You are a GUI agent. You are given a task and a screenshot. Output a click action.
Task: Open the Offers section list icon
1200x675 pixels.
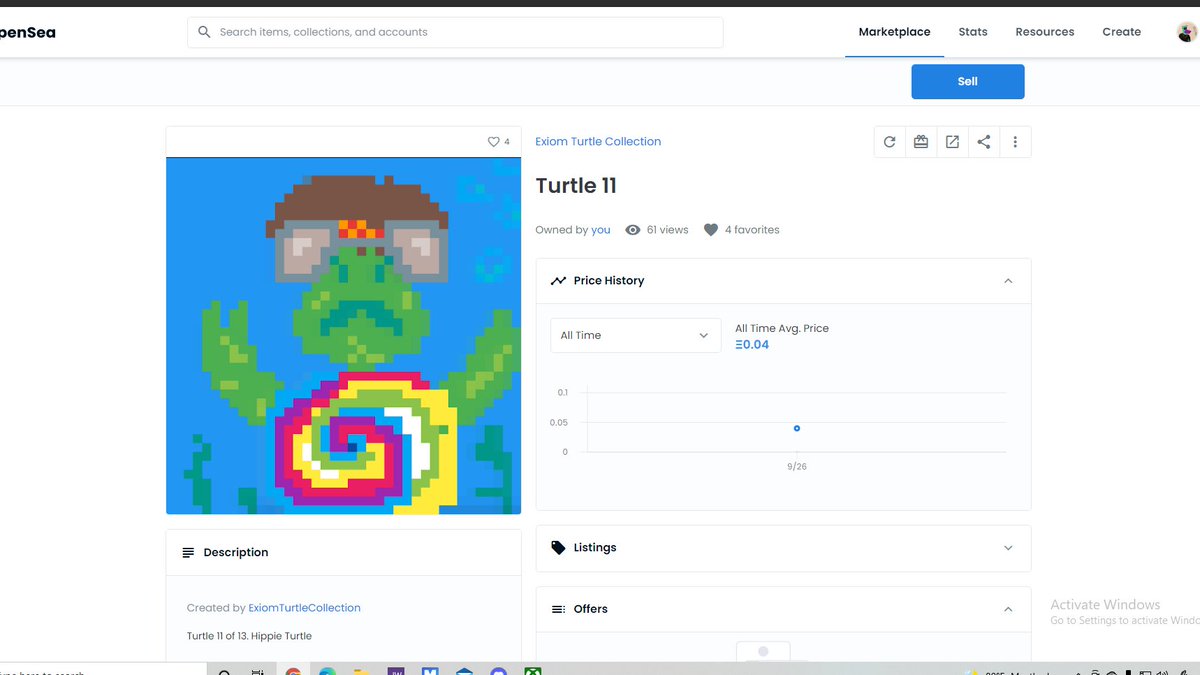pyautogui.click(x=557, y=608)
